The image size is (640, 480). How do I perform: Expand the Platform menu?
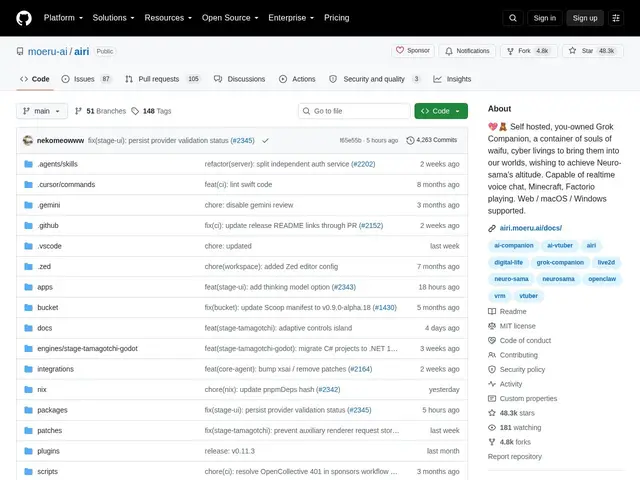pyautogui.click(x=63, y=18)
